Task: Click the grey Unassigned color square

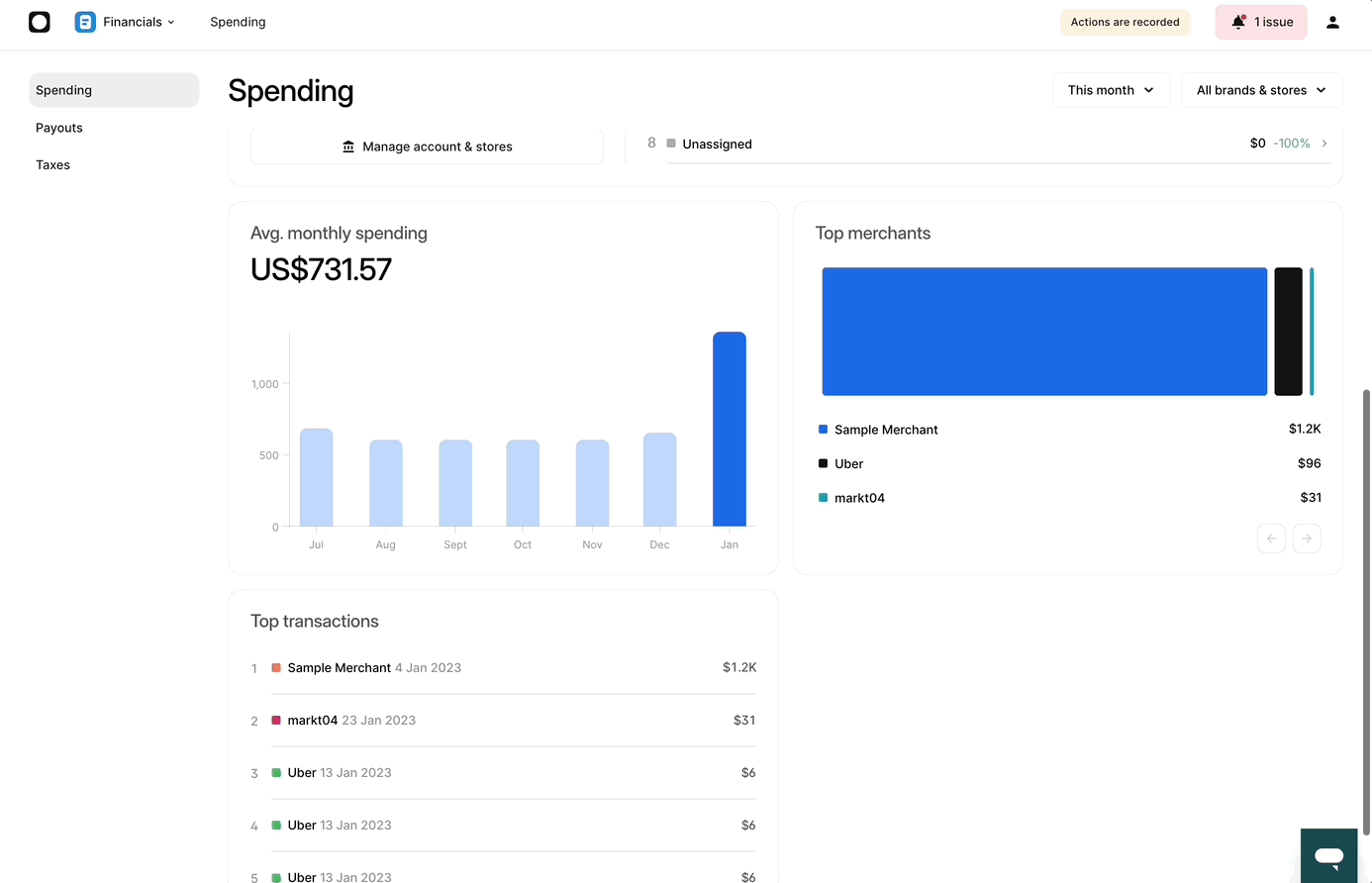Action: [671, 144]
